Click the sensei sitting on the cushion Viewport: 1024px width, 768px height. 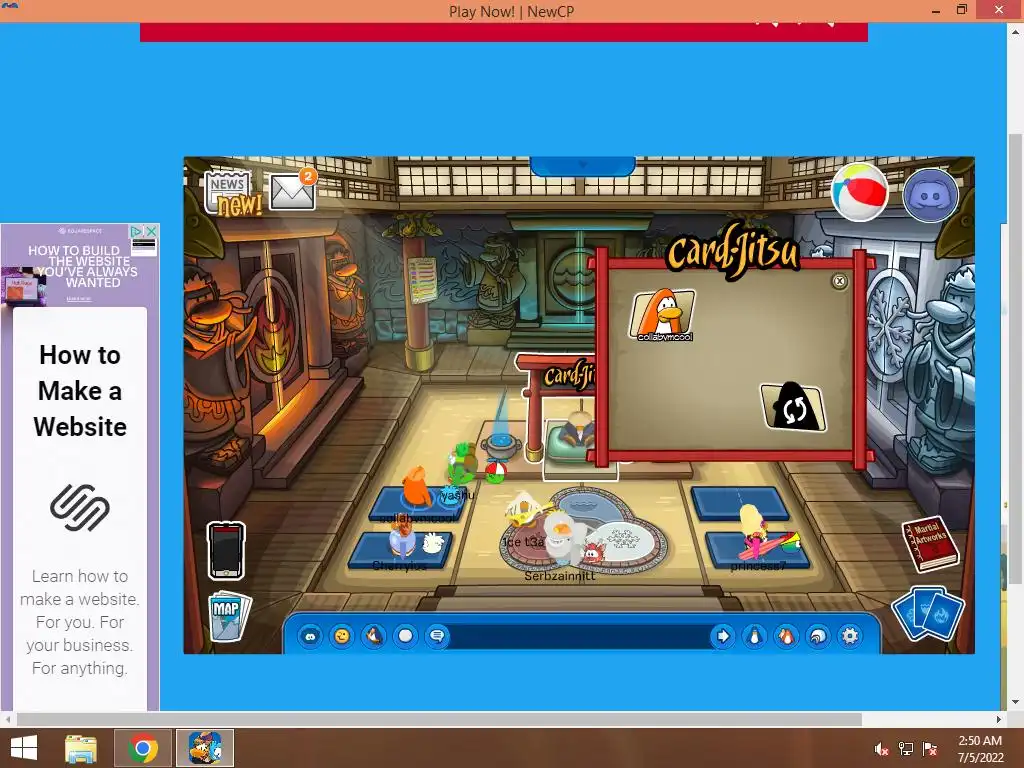pyautogui.click(x=577, y=431)
